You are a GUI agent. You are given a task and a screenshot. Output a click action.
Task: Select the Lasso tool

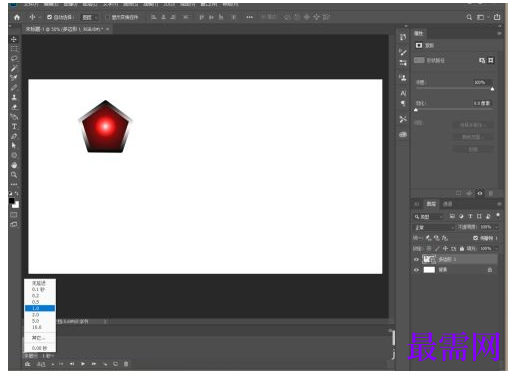pos(14,59)
